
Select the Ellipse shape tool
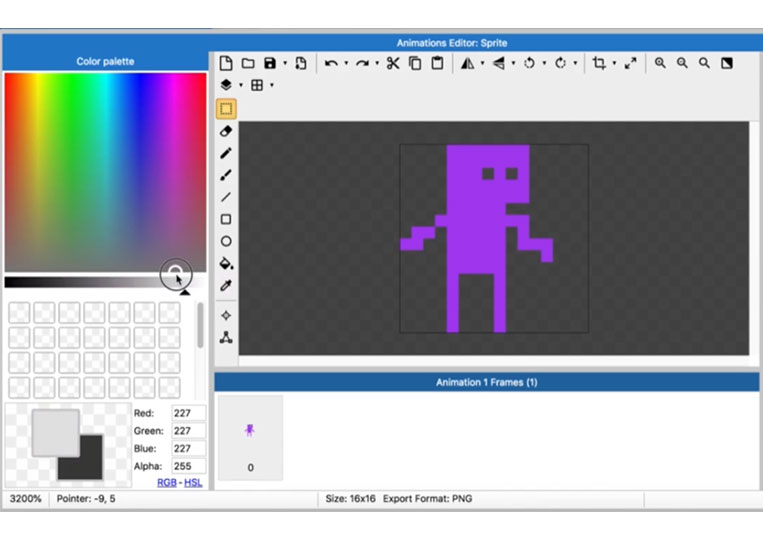(226, 241)
